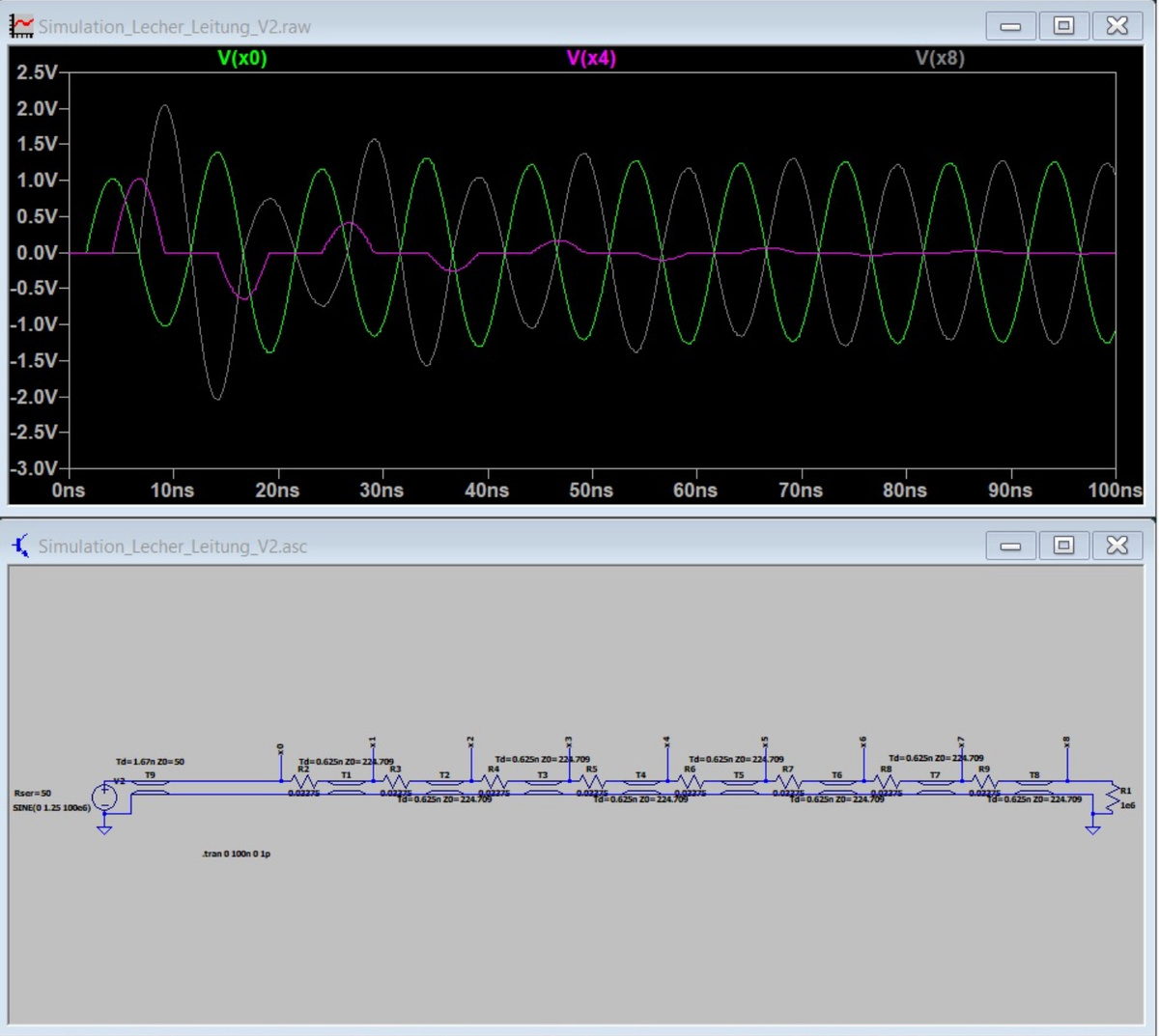Screen dimensions: 1159x1036
Task: Click the x7 net label
Action: (x=961, y=742)
